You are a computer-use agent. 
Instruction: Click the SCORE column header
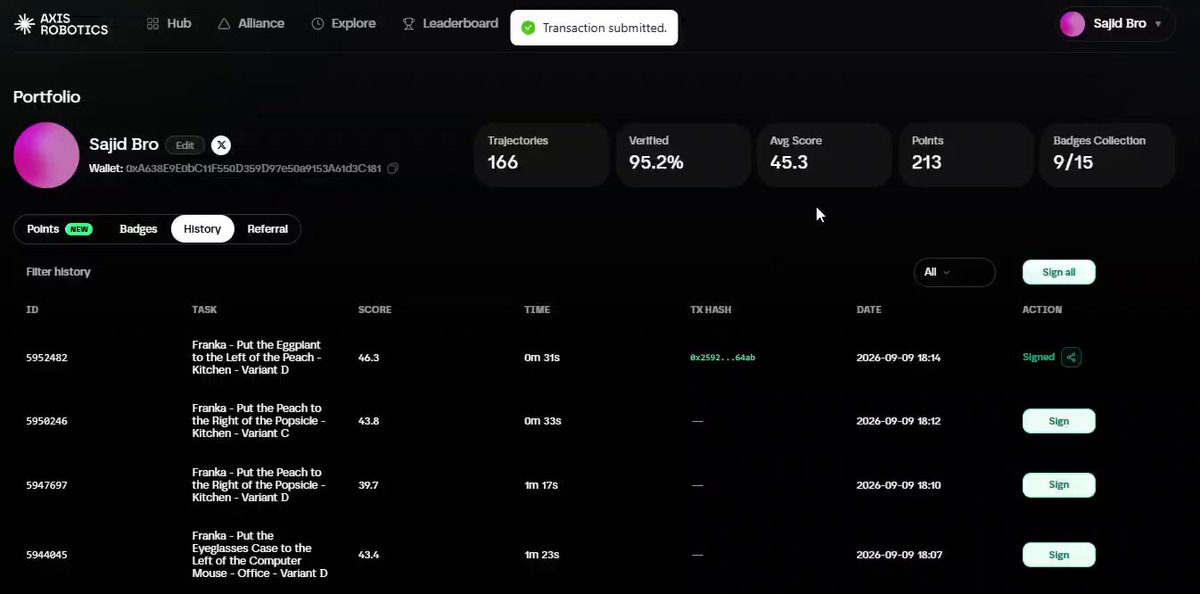point(375,310)
